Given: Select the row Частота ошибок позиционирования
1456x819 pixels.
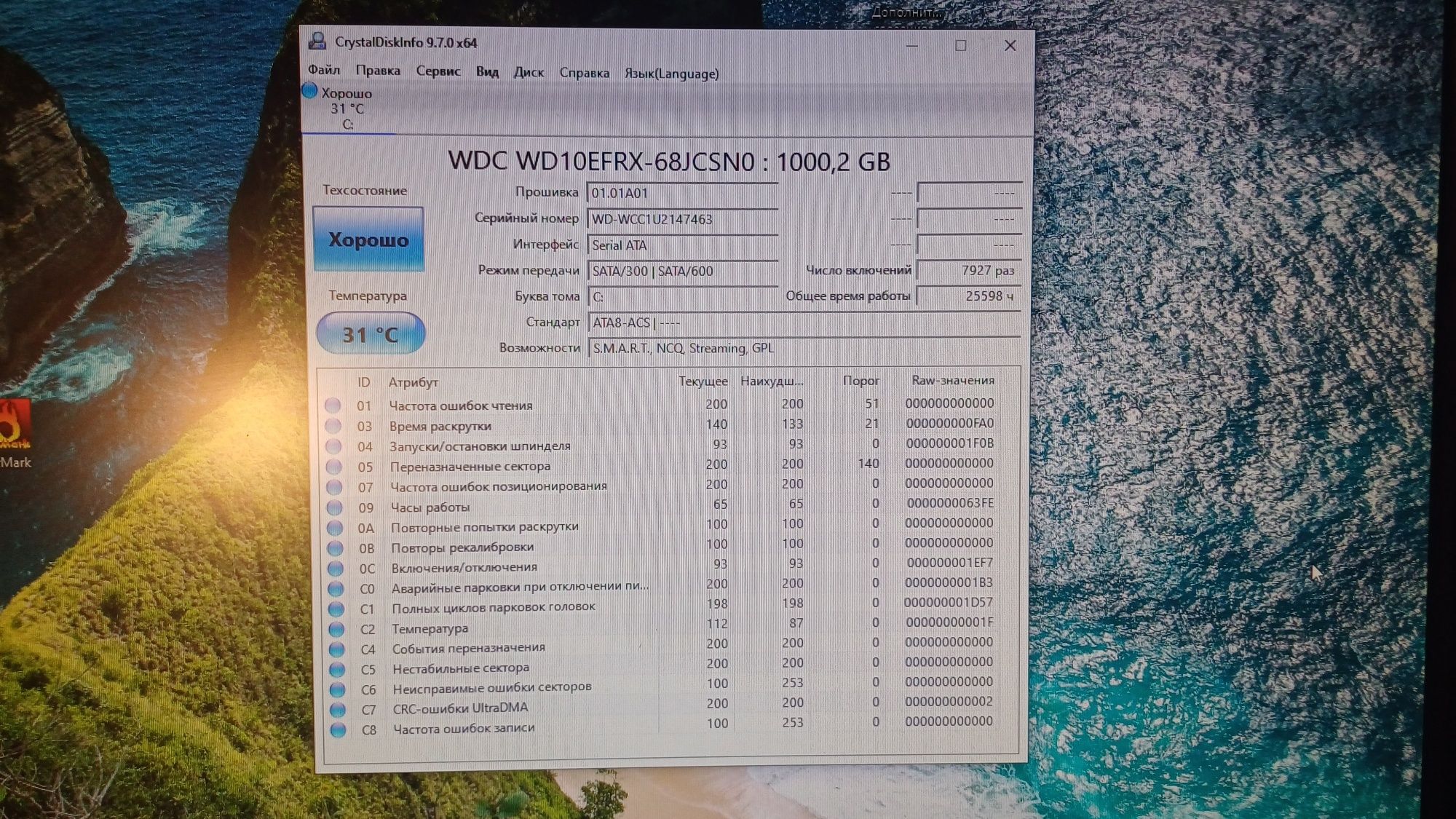Looking at the screenshot, I should point(659,485).
